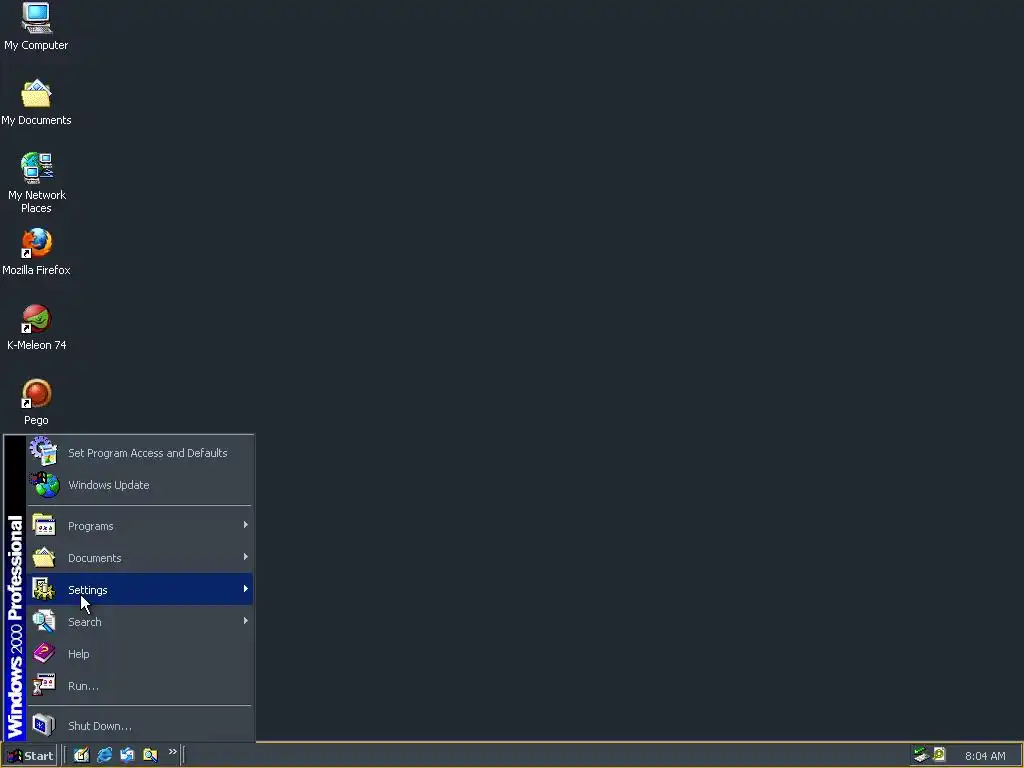Image resolution: width=1024 pixels, height=768 pixels.
Task: Click the Start button
Action: (x=29, y=756)
